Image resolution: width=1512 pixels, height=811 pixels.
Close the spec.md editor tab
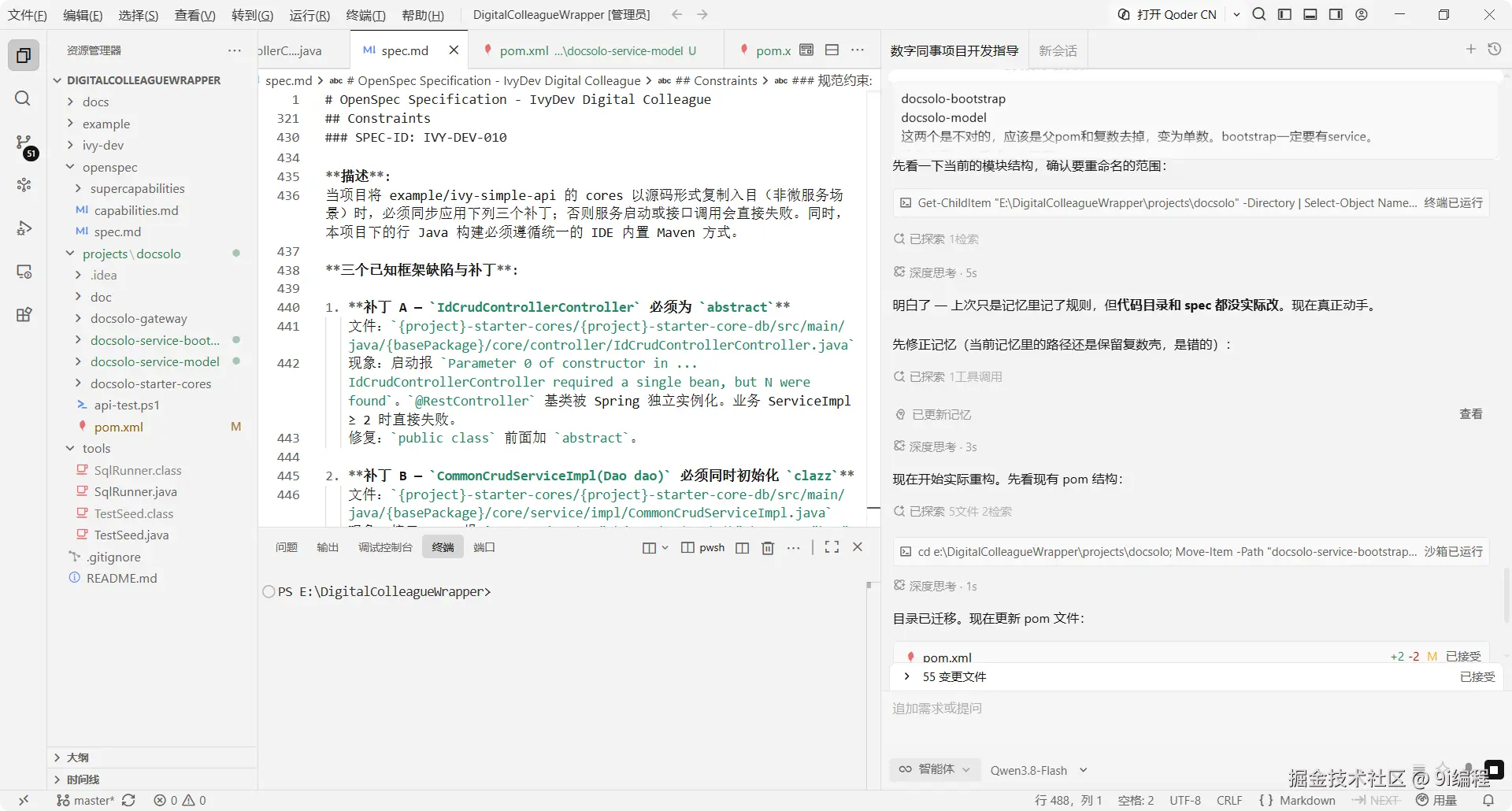(454, 50)
